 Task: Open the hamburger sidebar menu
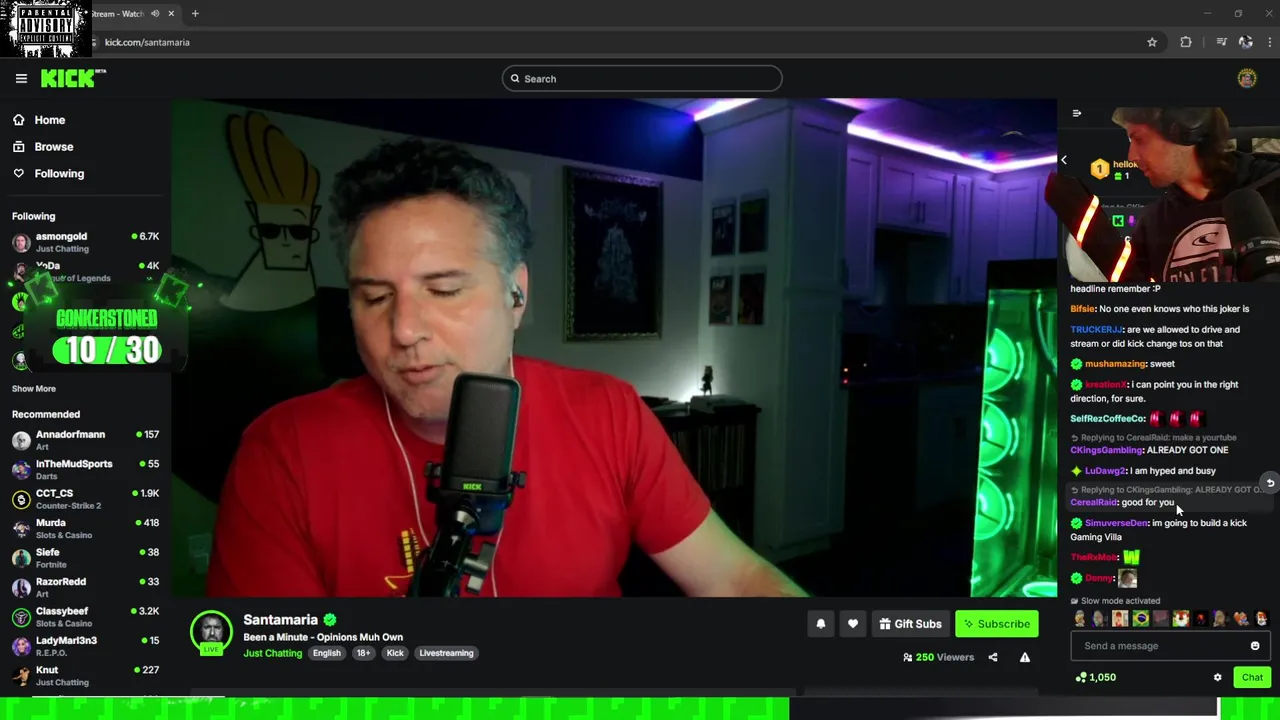point(21,78)
